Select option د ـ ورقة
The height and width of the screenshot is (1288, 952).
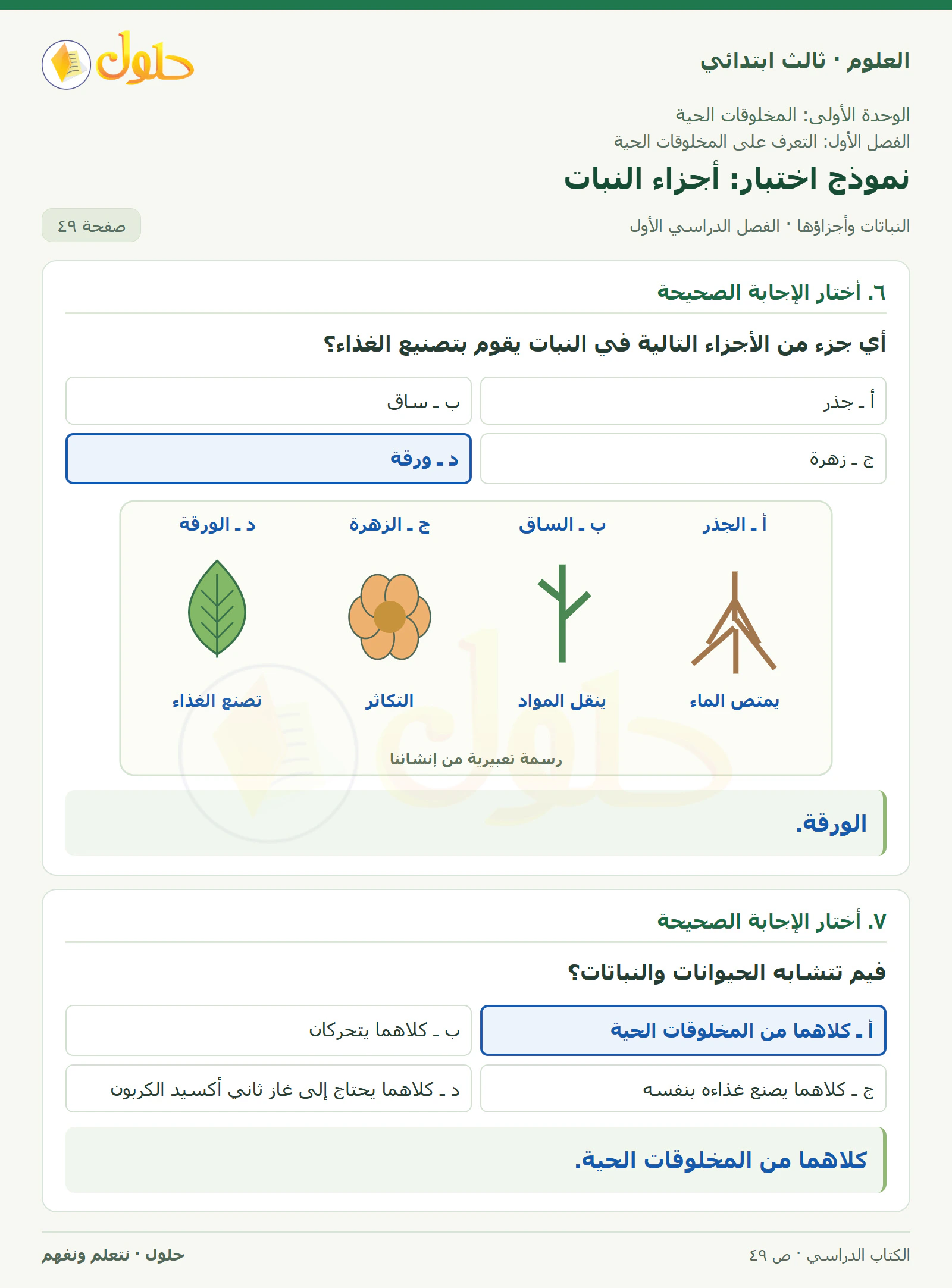[x=268, y=459]
